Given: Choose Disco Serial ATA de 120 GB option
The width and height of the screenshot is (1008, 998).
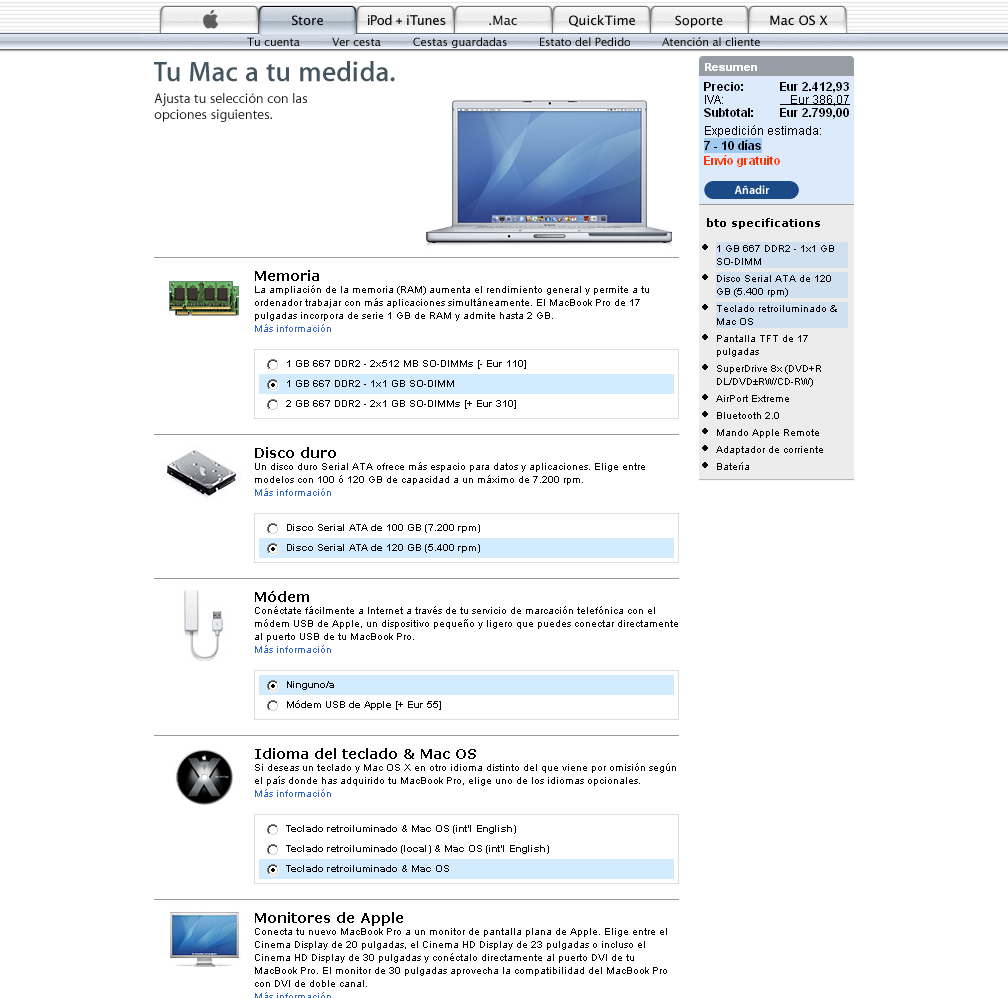Looking at the screenshot, I should click(x=273, y=548).
